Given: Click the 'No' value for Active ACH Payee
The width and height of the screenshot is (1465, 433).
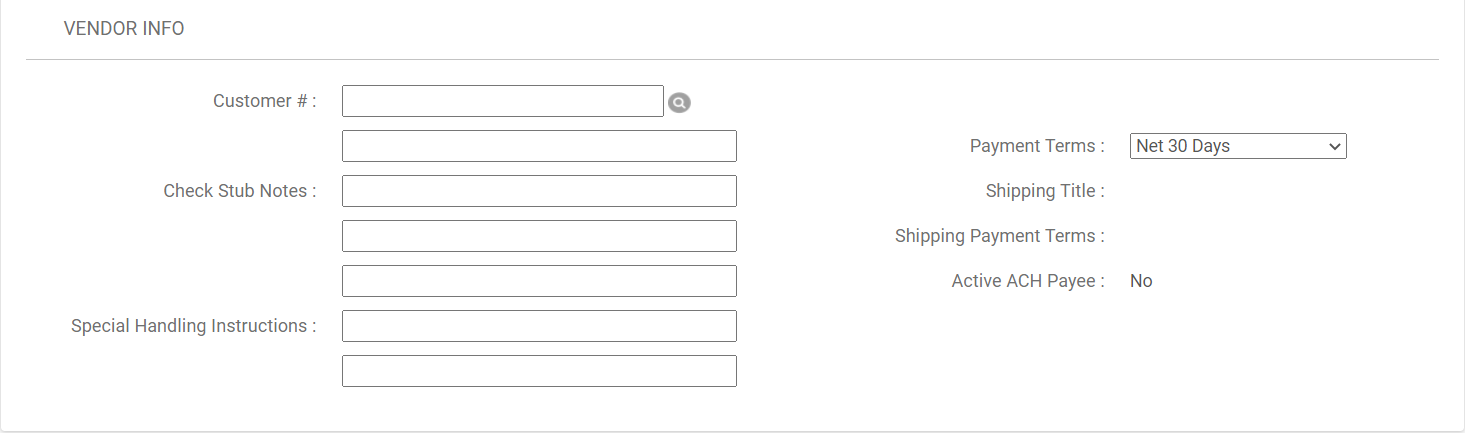Looking at the screenshot, I should [x=1141, y=281].
